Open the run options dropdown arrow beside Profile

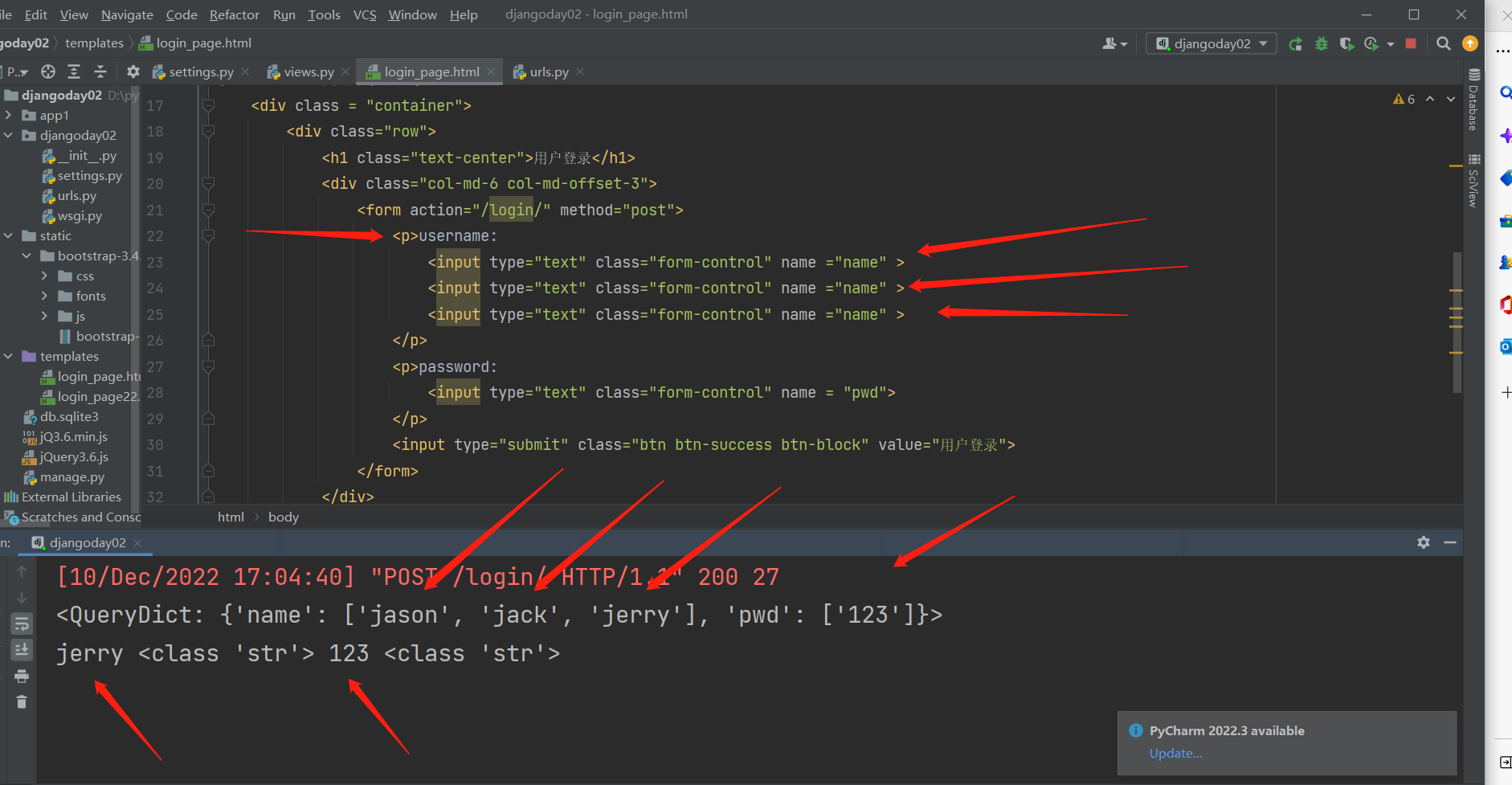pyautogui.click(x=1391, y=44)
